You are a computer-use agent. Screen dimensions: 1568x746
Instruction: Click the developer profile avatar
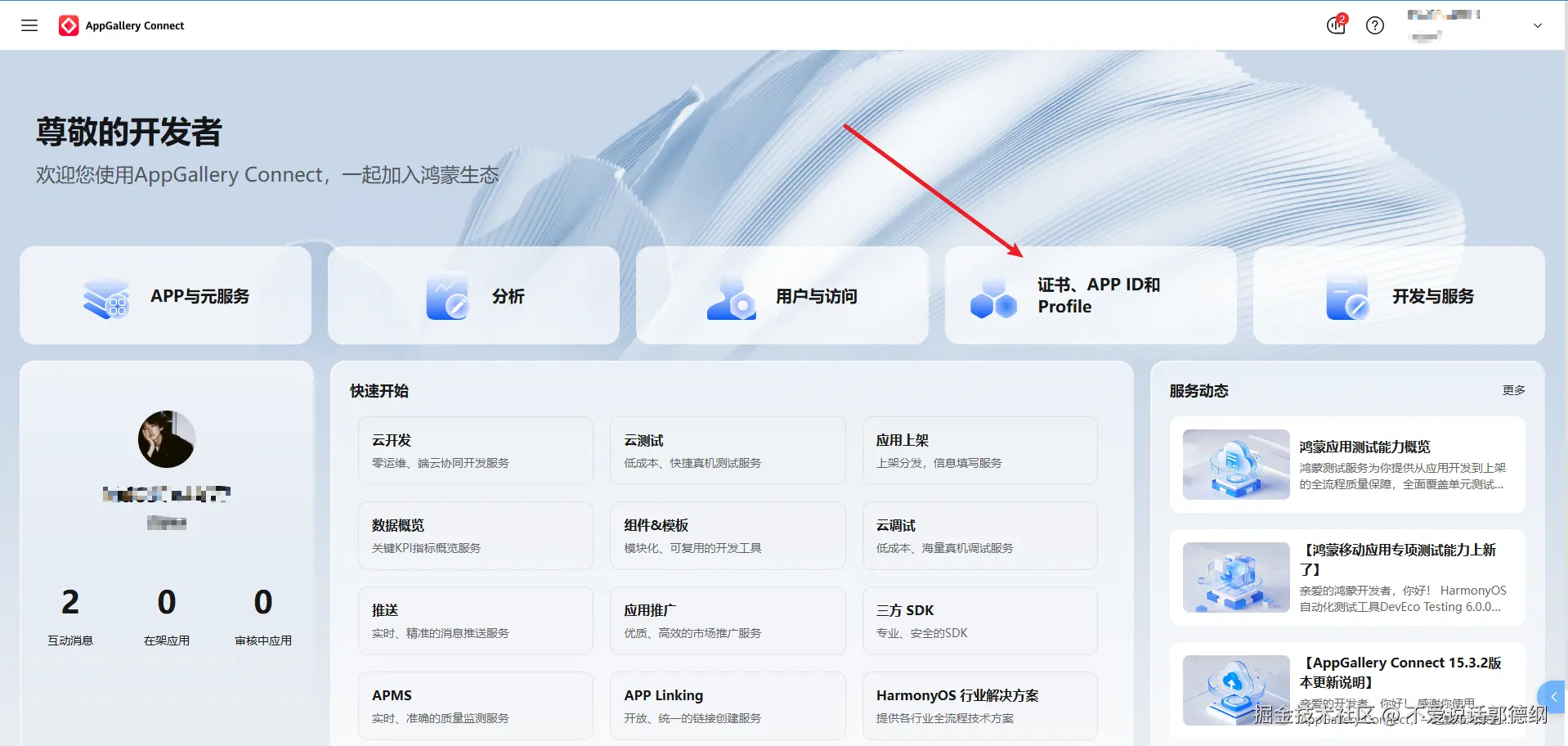click(167, 439)
